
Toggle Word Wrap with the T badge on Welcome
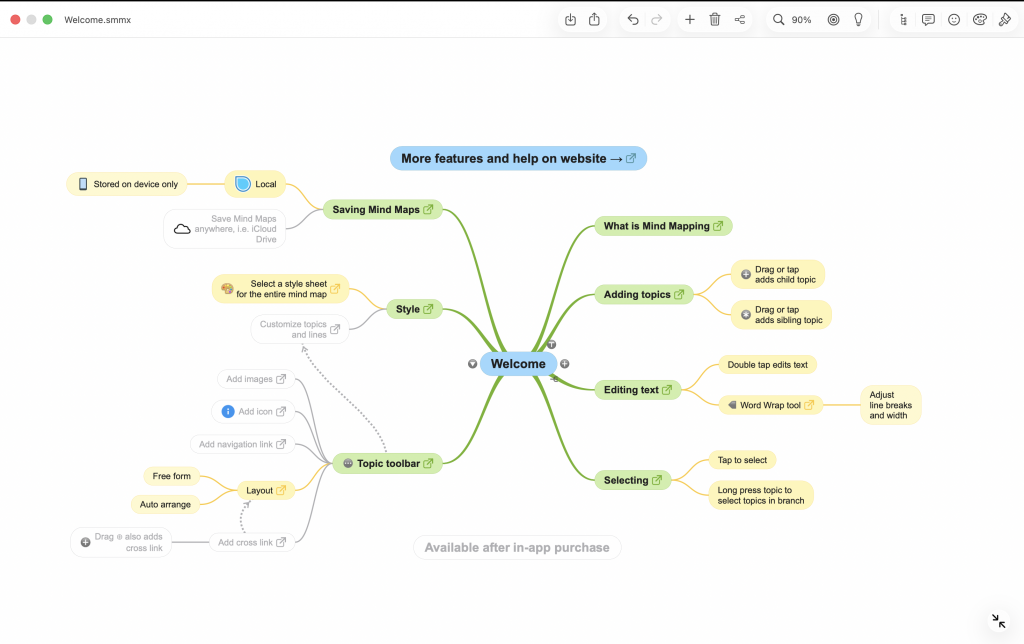click(x=551, y=343)
